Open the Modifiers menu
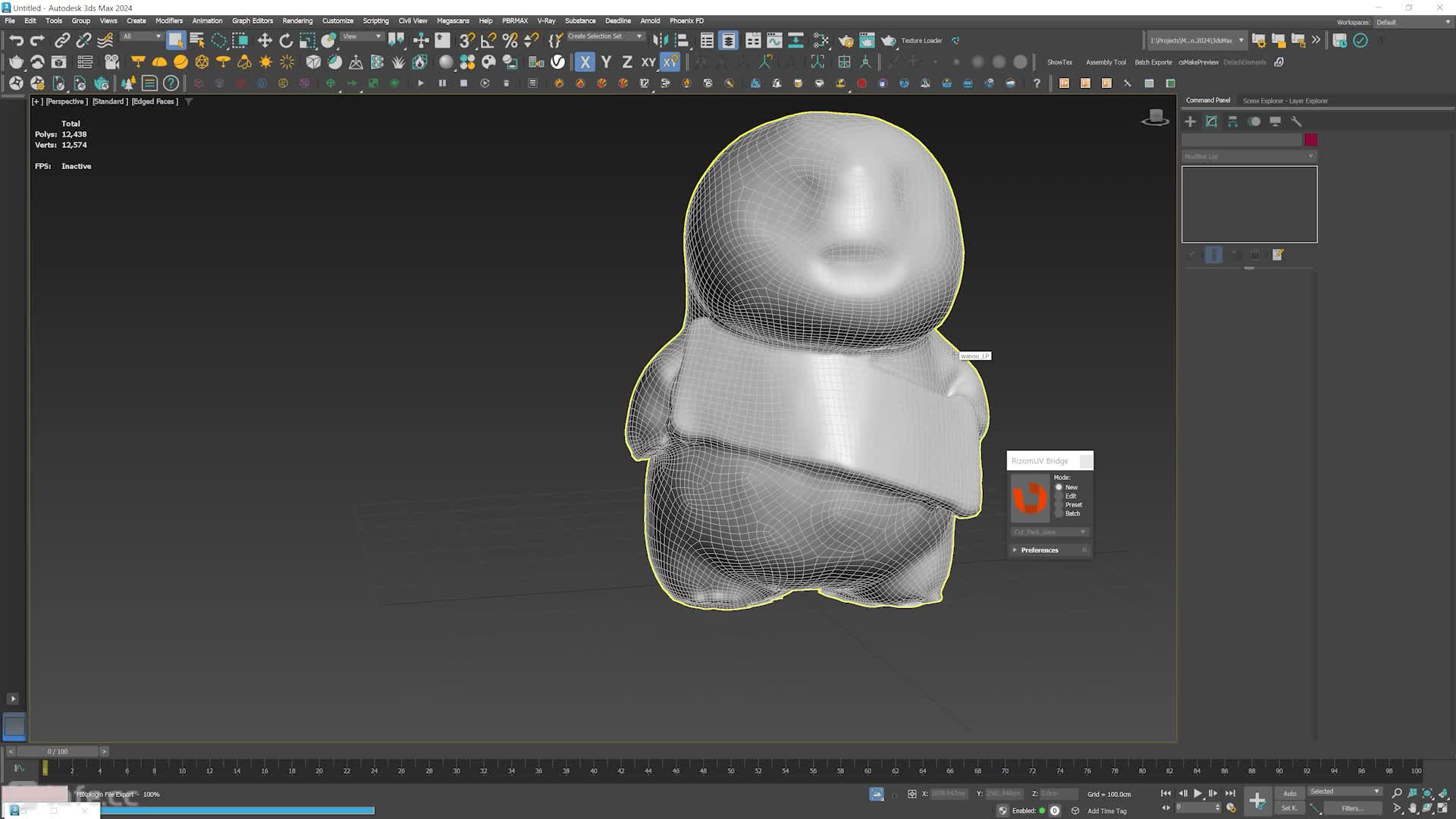Viewport: 1456px width, 819px height. click(x=169, y=20)
